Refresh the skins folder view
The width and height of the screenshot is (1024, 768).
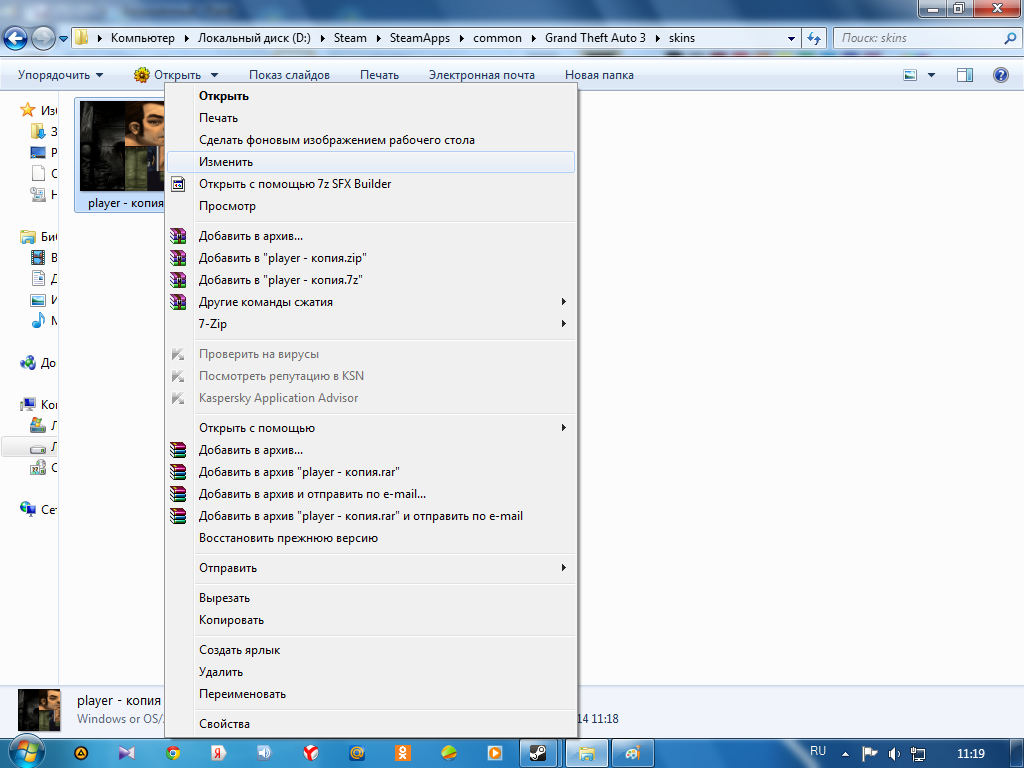click(814, 38)
